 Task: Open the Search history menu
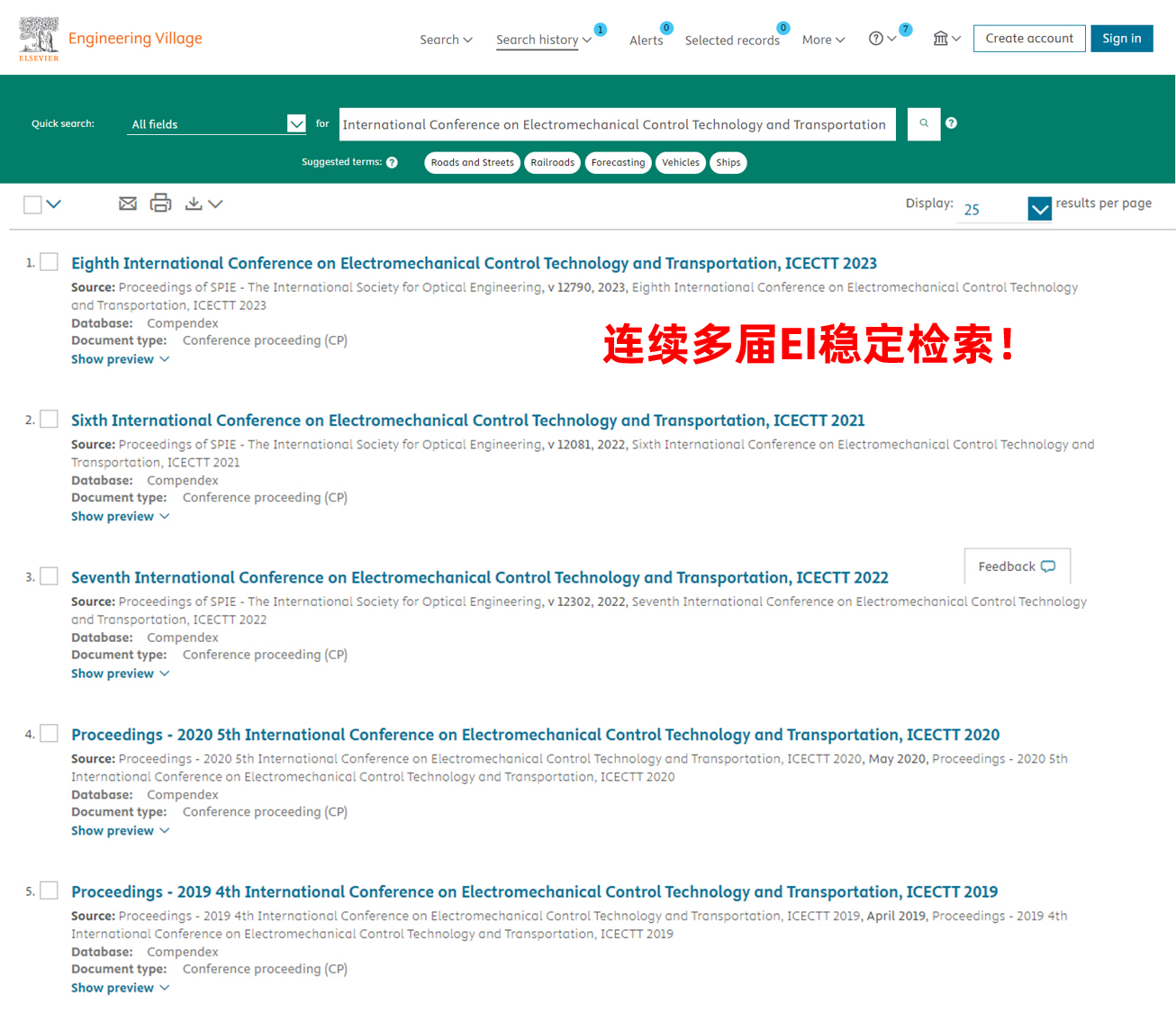(544, 40)
